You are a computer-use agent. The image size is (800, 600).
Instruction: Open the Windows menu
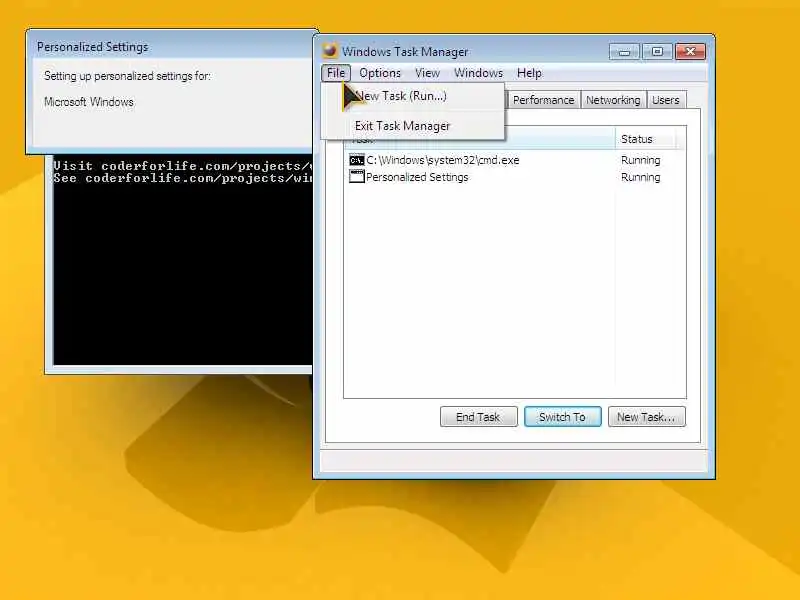(478, 73)
